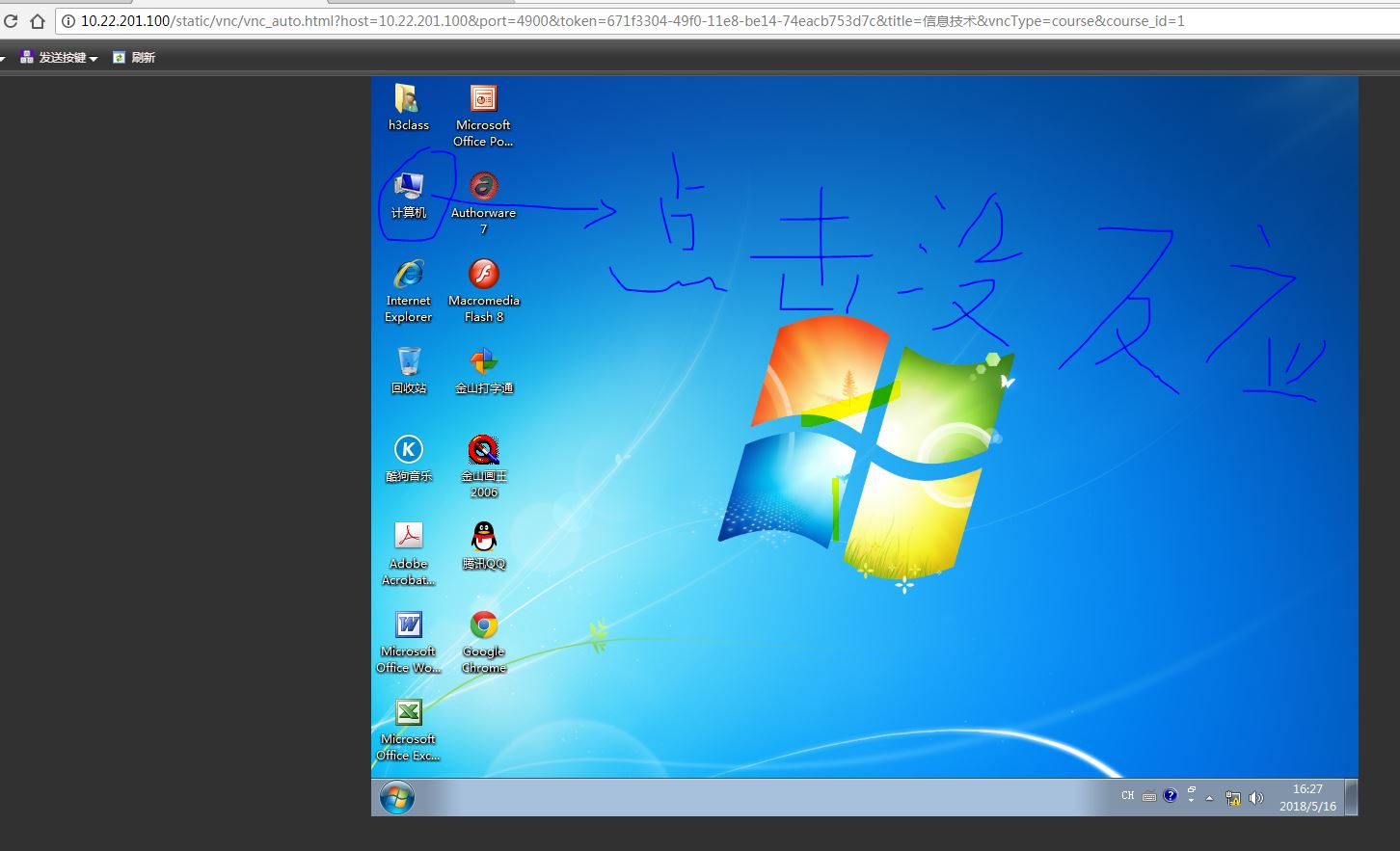Select the Google Chrome desktop icon

(484, 642)
